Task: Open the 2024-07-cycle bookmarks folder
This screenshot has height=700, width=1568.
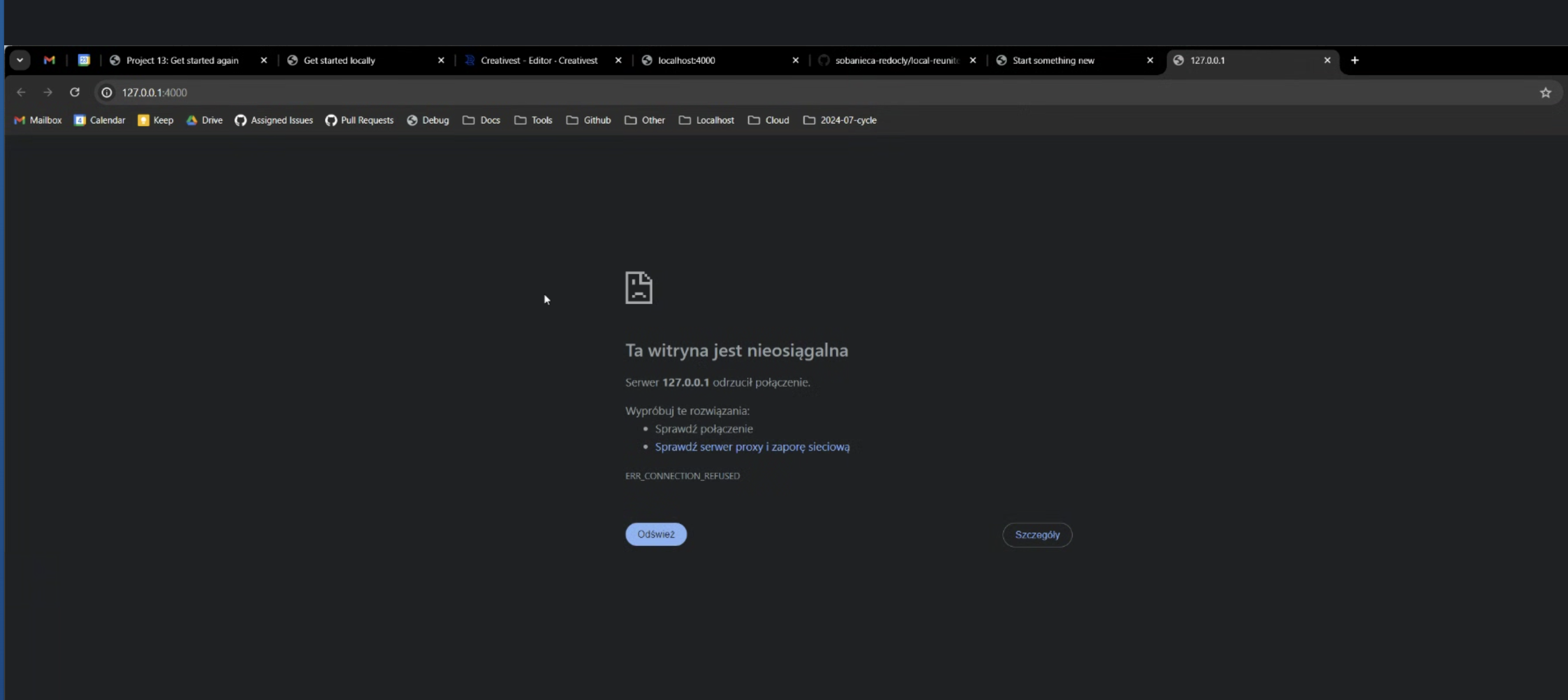Action: [x=840, y=121]
